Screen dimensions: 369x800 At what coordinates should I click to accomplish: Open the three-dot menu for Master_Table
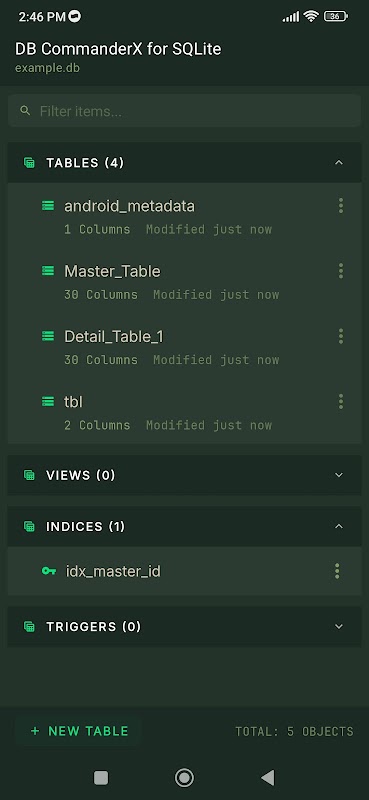coord(340,270)
